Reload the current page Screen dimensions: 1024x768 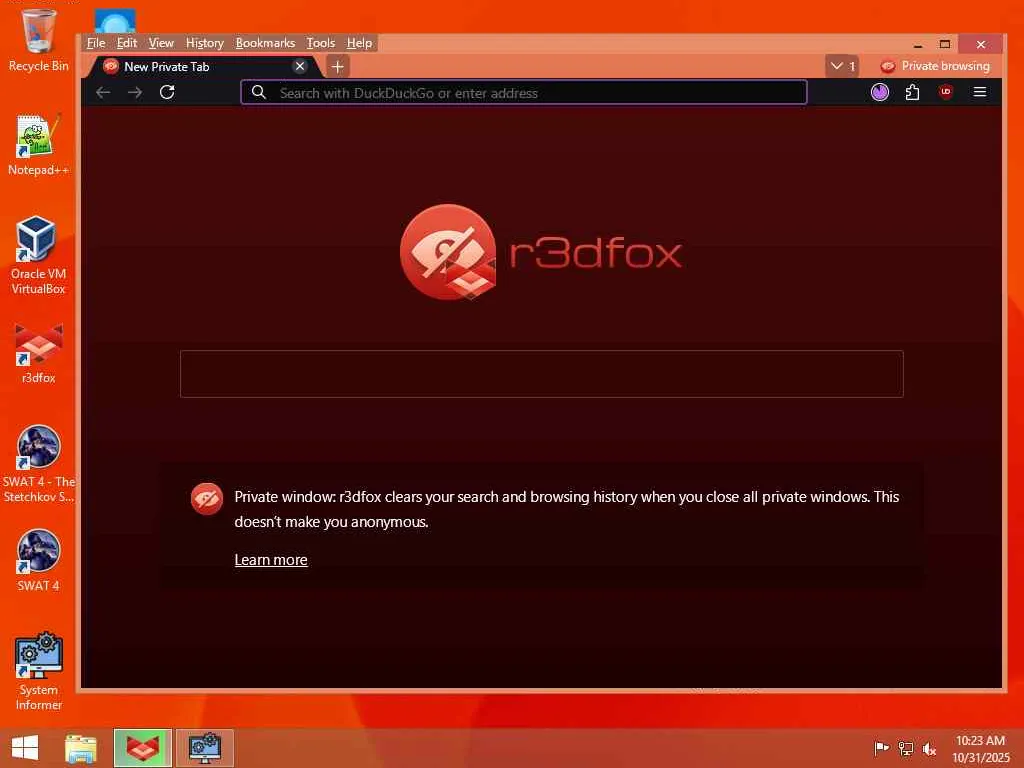167,92
